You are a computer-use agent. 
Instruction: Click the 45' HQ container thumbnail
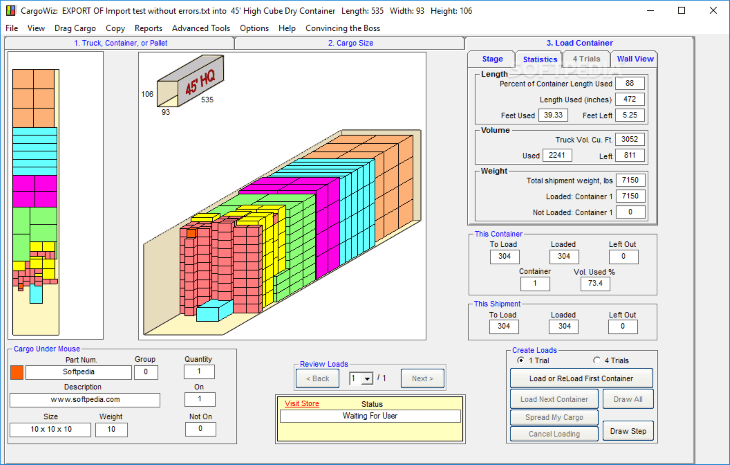click(190, 81)
